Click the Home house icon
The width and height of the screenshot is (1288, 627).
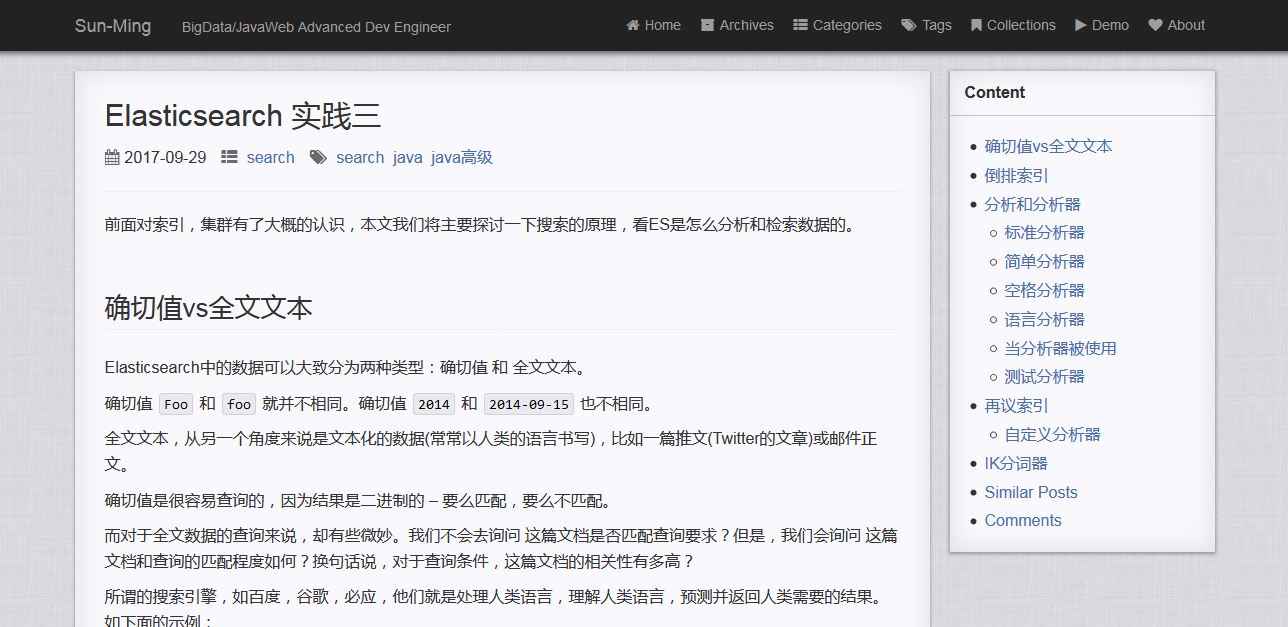633,25
